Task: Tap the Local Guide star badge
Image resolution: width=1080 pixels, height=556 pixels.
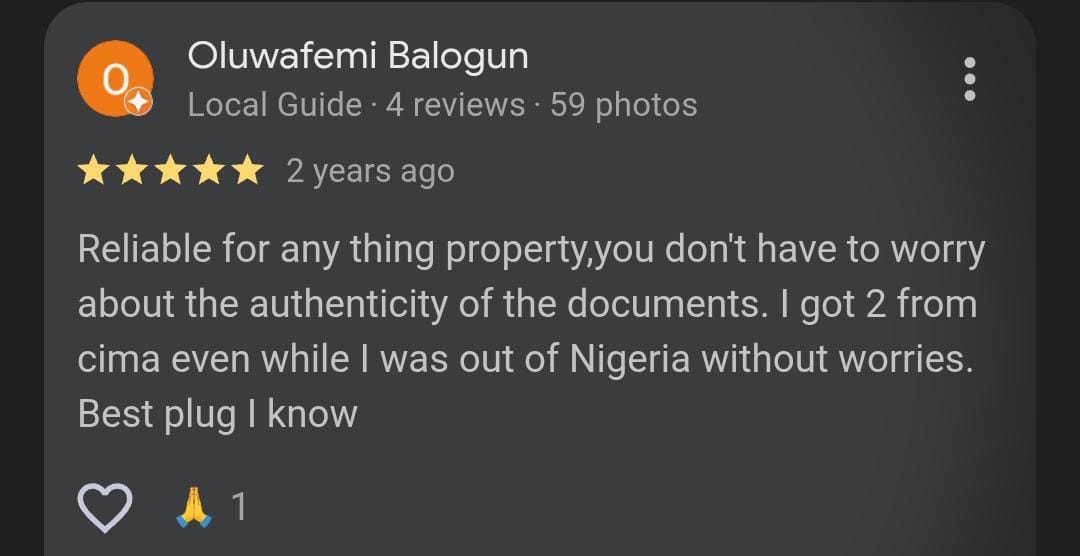Action: click(138, 103)
